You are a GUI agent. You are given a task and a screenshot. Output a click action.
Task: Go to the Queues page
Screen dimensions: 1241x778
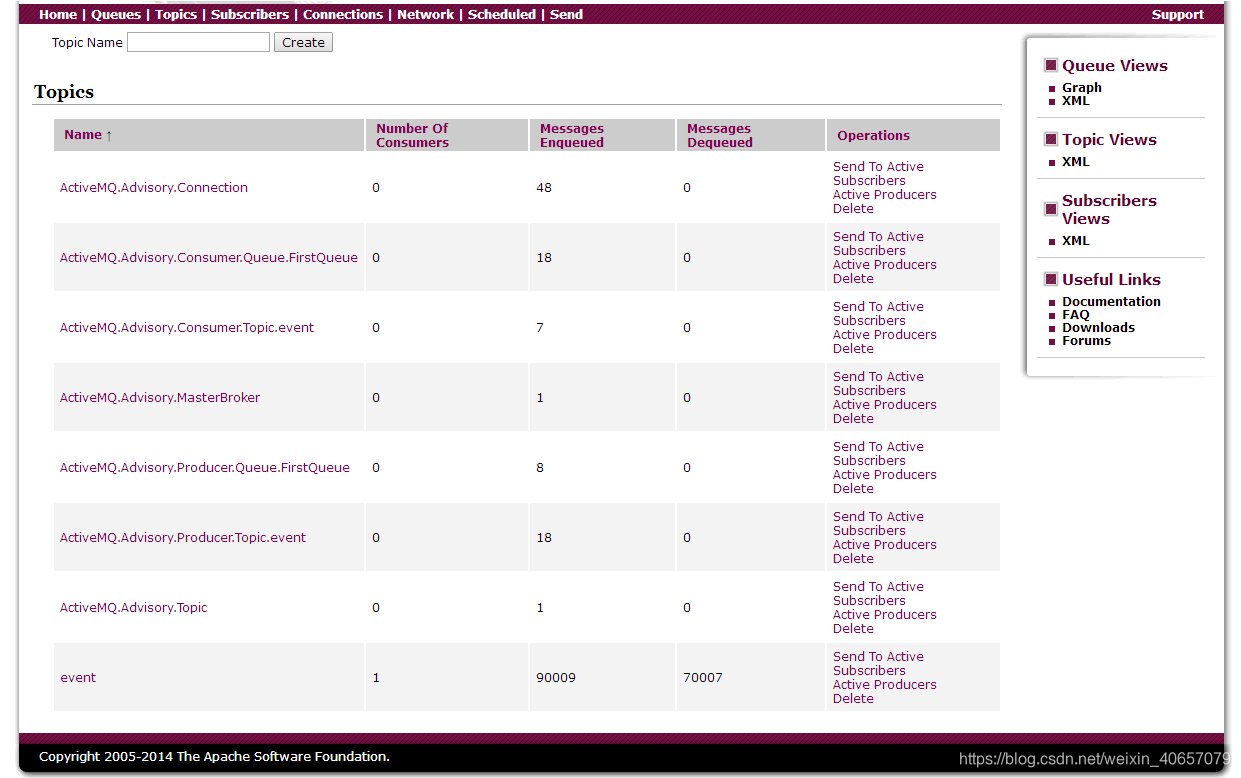click(116, 14)
